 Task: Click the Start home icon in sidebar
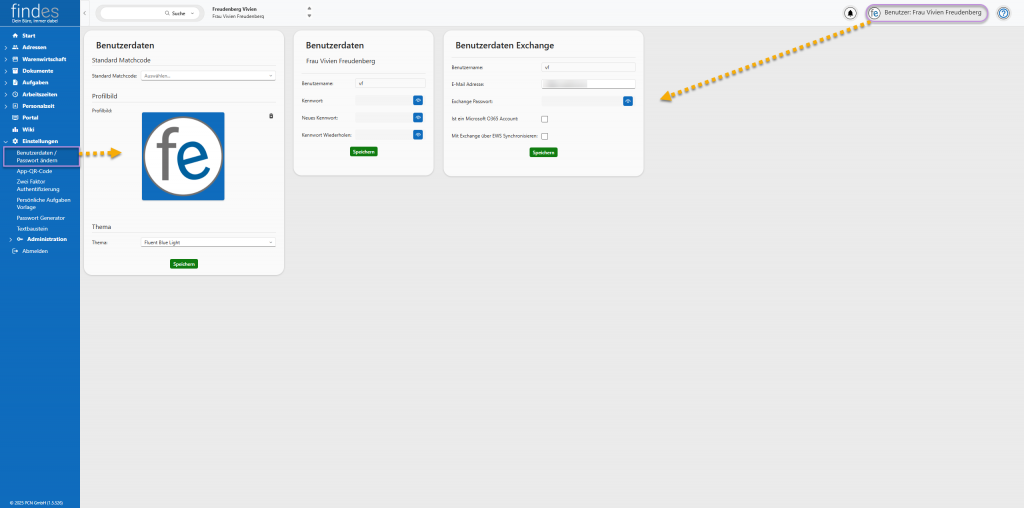click(x=15, y=35)
